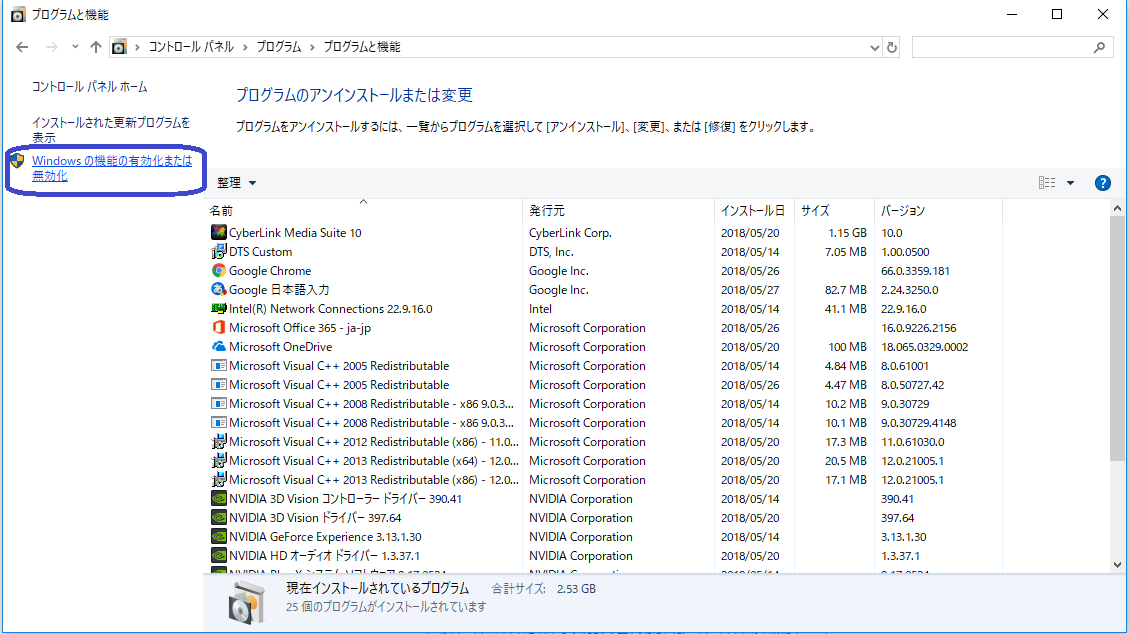The image size is (1129, 634).
Task: Click the navigate up arrow icon
Action: (x=95, y=46)
